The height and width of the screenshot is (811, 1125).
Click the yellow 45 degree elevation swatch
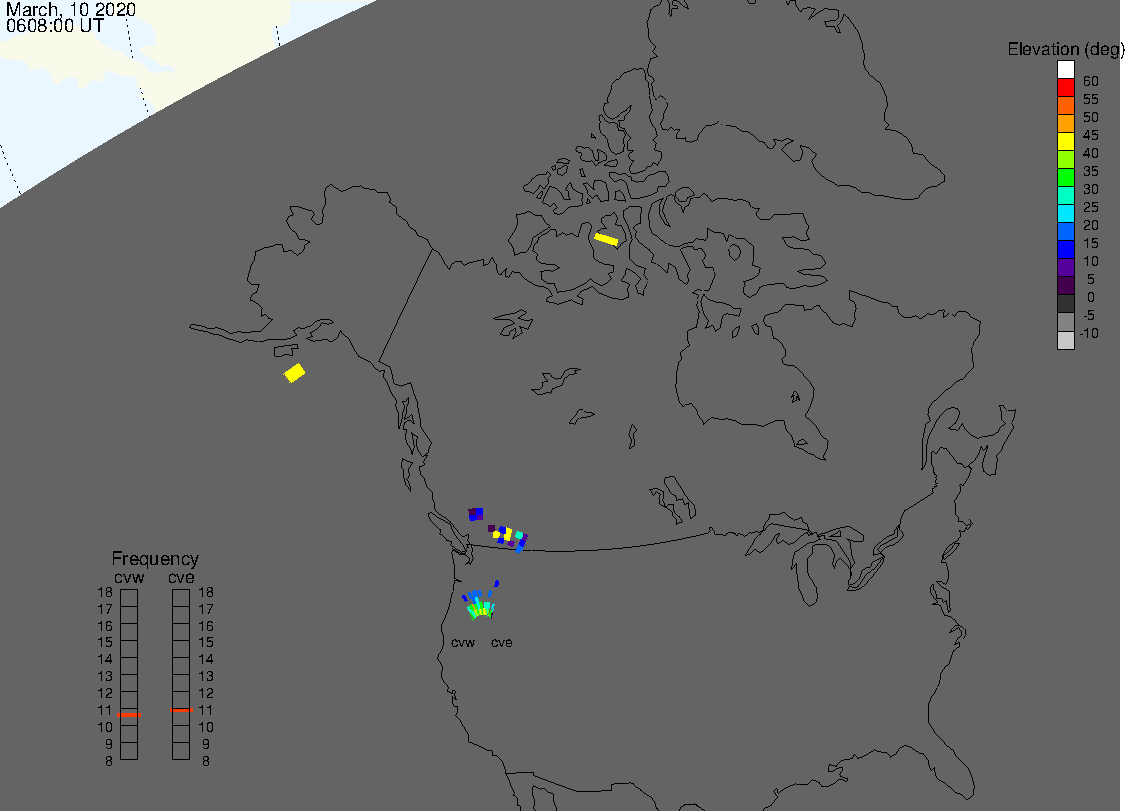coord(1065,141)
